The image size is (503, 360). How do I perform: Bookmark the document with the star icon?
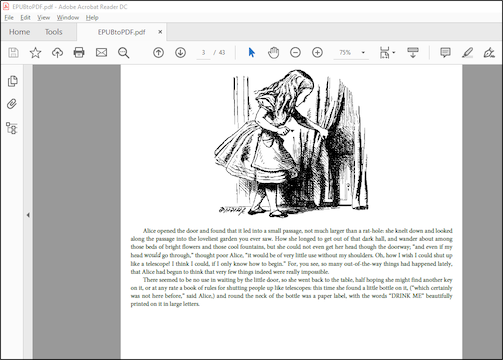point(35,53)
